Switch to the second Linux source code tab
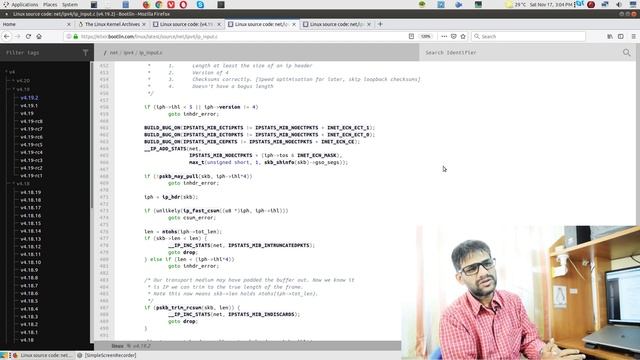640x360 pixels. [x=262, y=24]
